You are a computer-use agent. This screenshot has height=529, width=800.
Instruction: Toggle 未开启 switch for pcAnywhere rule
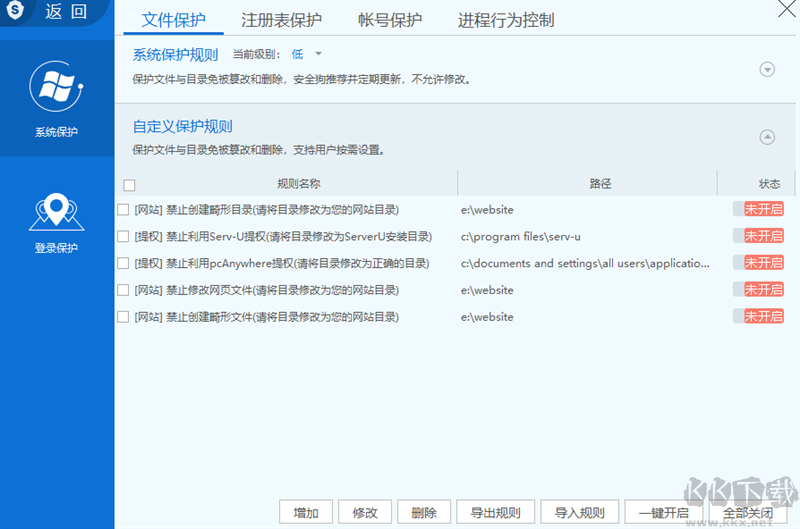758,263
